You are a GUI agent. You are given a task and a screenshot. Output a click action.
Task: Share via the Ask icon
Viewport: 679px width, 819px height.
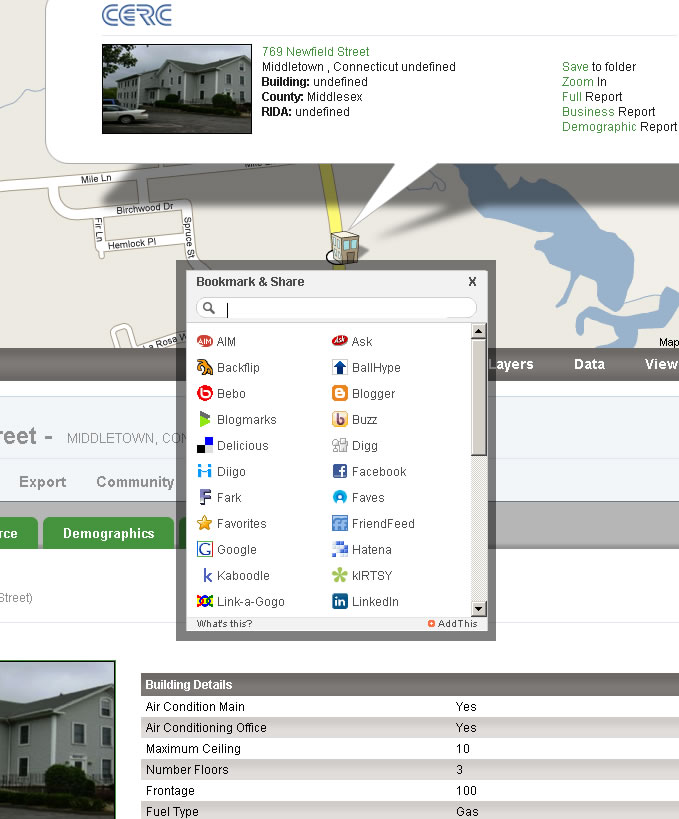click(x=340, y=341)
